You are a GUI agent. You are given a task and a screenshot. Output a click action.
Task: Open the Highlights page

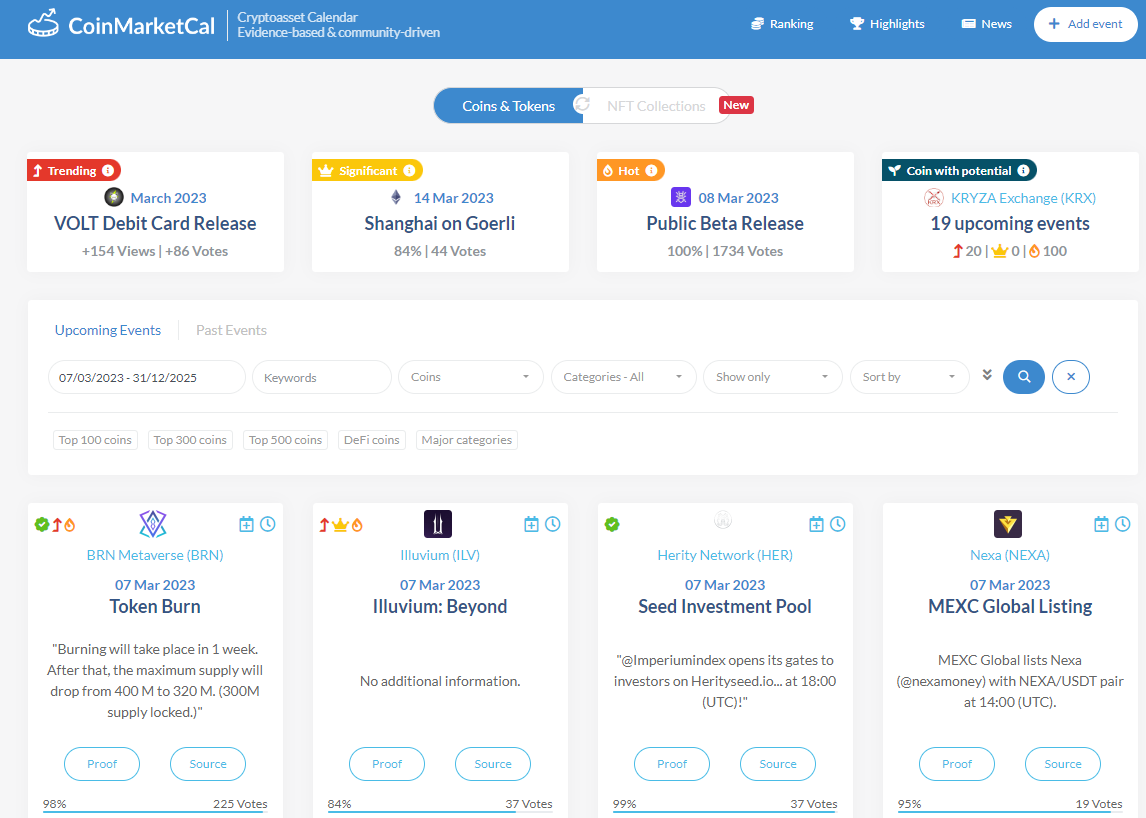887,24
